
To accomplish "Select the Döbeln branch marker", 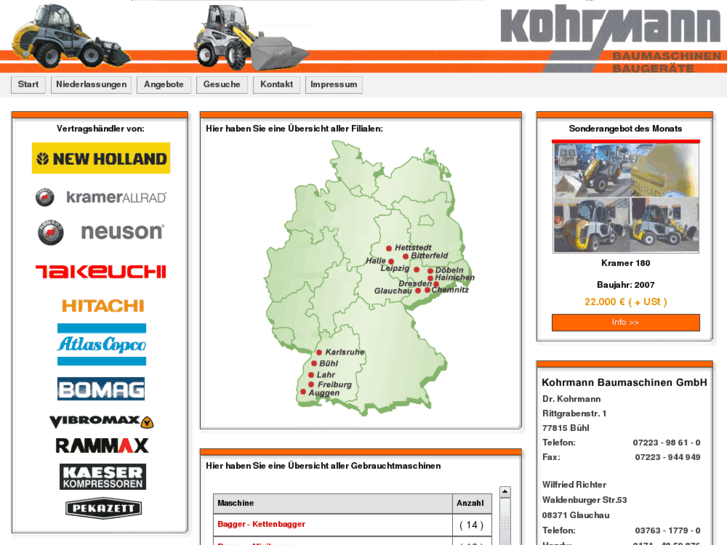I will (x=430, y=271).
